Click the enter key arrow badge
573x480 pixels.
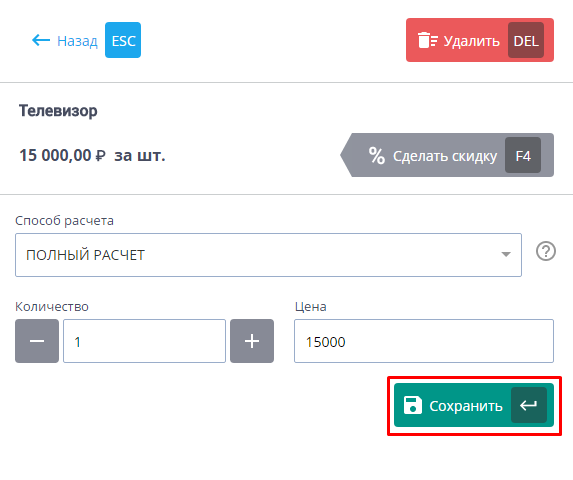(x=529, y=405)
